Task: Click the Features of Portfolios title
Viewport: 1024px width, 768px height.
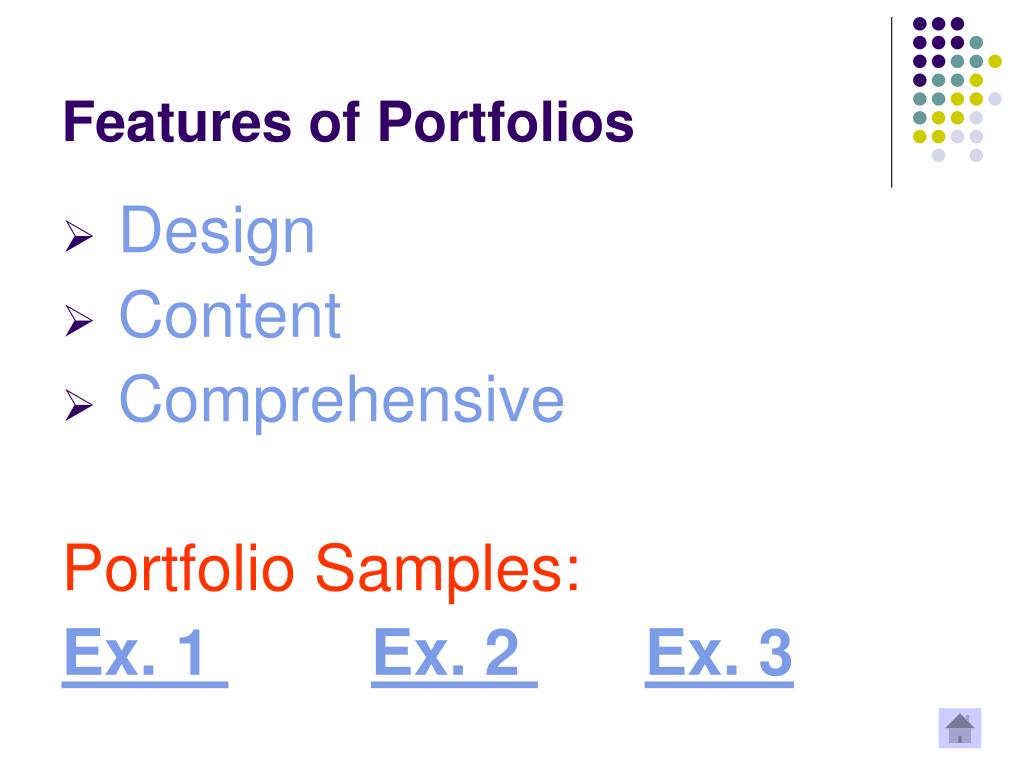Action: (348, 122)
